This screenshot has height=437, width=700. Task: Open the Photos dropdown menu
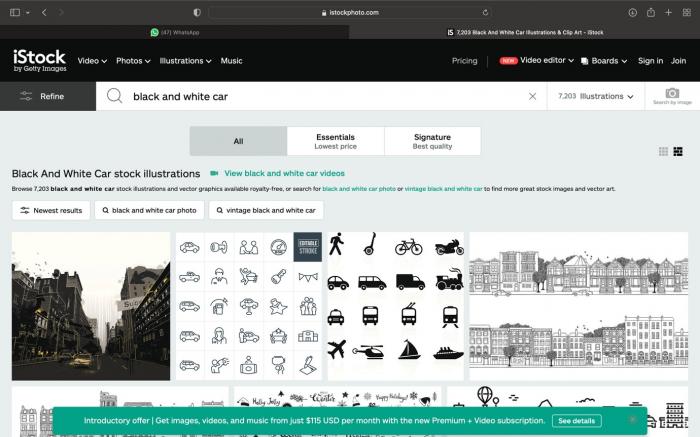pyautogui.click(x=133, y=61)
